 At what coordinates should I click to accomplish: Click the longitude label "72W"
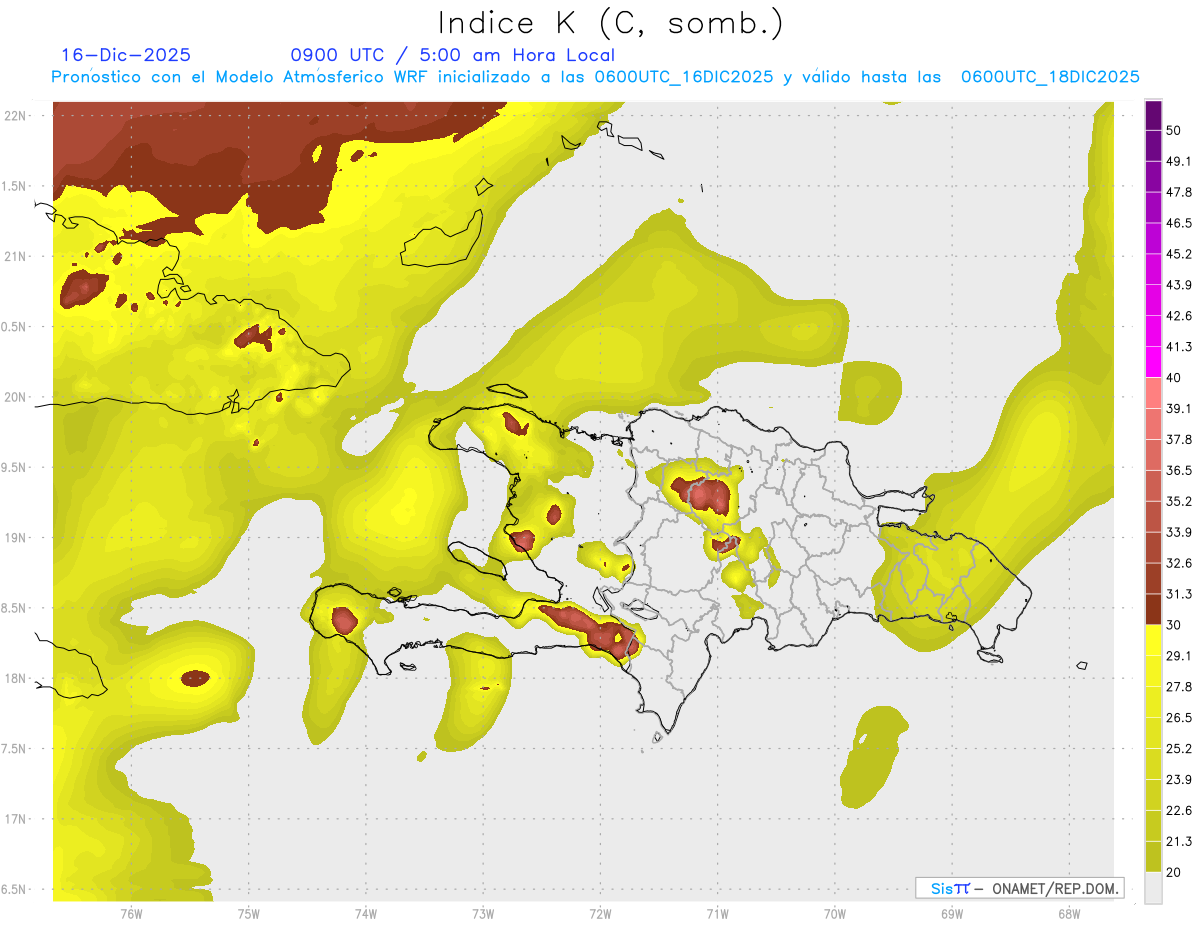(600, 913)
